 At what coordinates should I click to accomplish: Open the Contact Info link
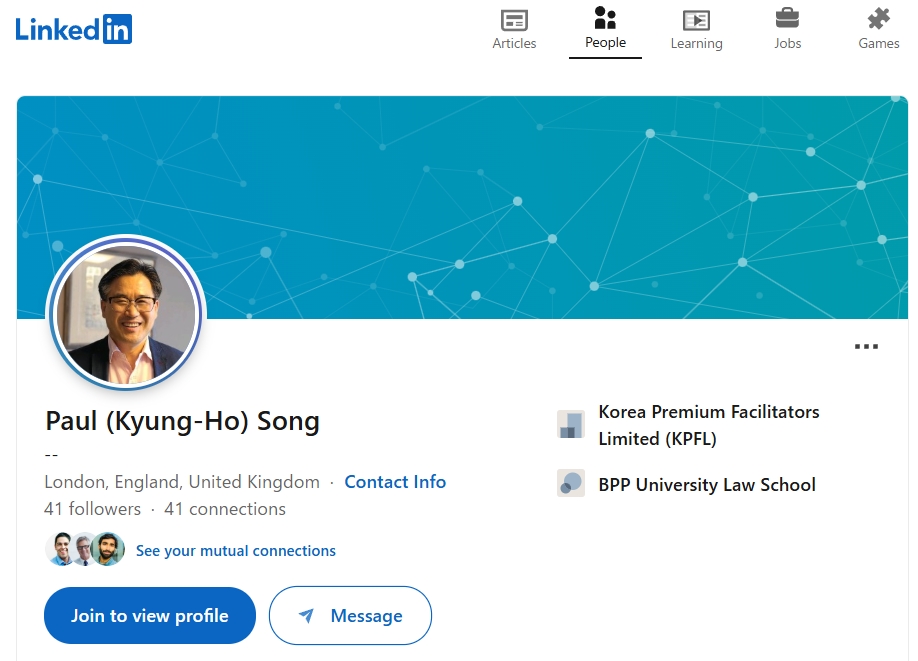click(x=395, y=482)
